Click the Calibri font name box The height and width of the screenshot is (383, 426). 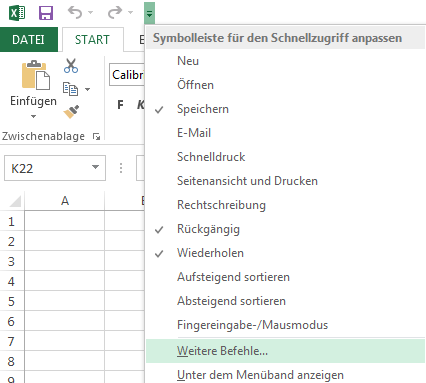(x=127, y=75)
